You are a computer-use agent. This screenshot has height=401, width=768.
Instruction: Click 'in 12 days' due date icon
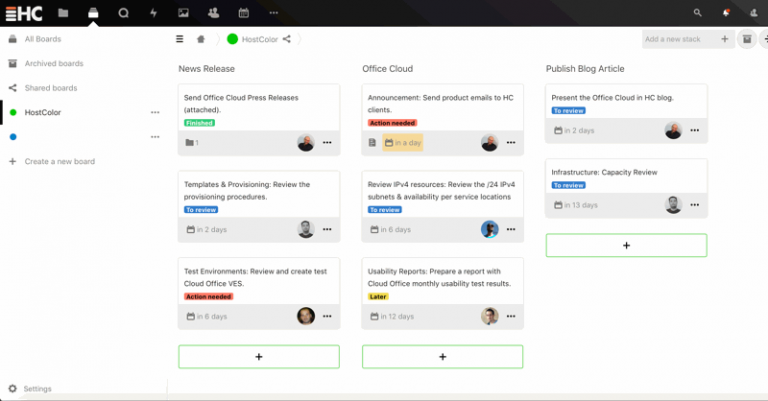tap(374, 316)
